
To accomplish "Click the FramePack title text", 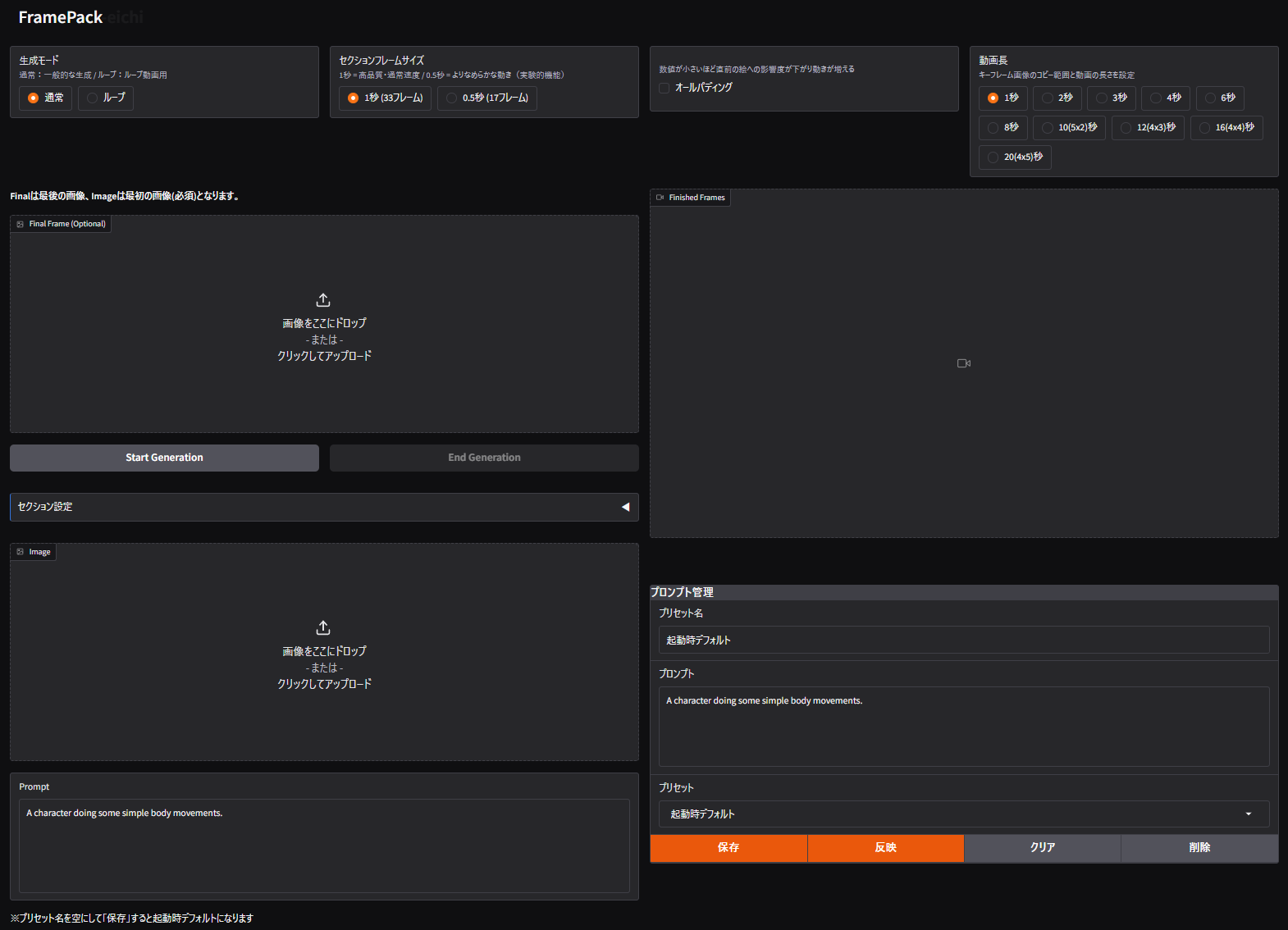I will click(61, 17).
